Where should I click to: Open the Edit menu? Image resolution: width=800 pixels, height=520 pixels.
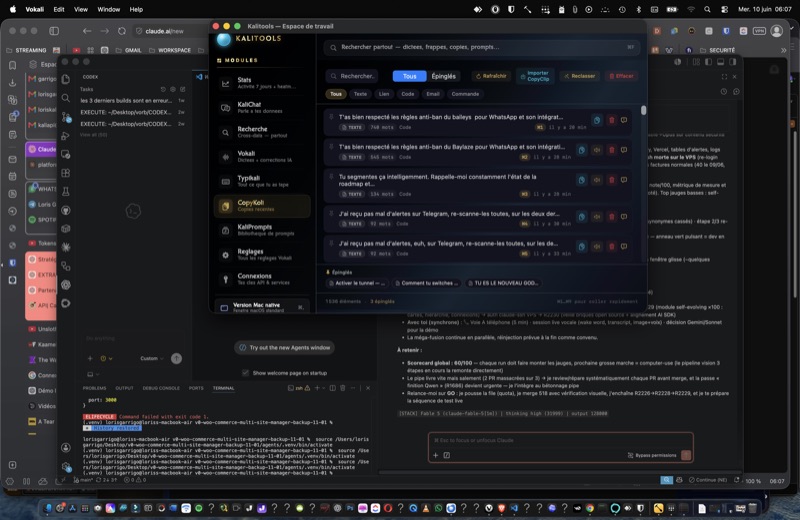pyautogui.click(x=59, y=9)
